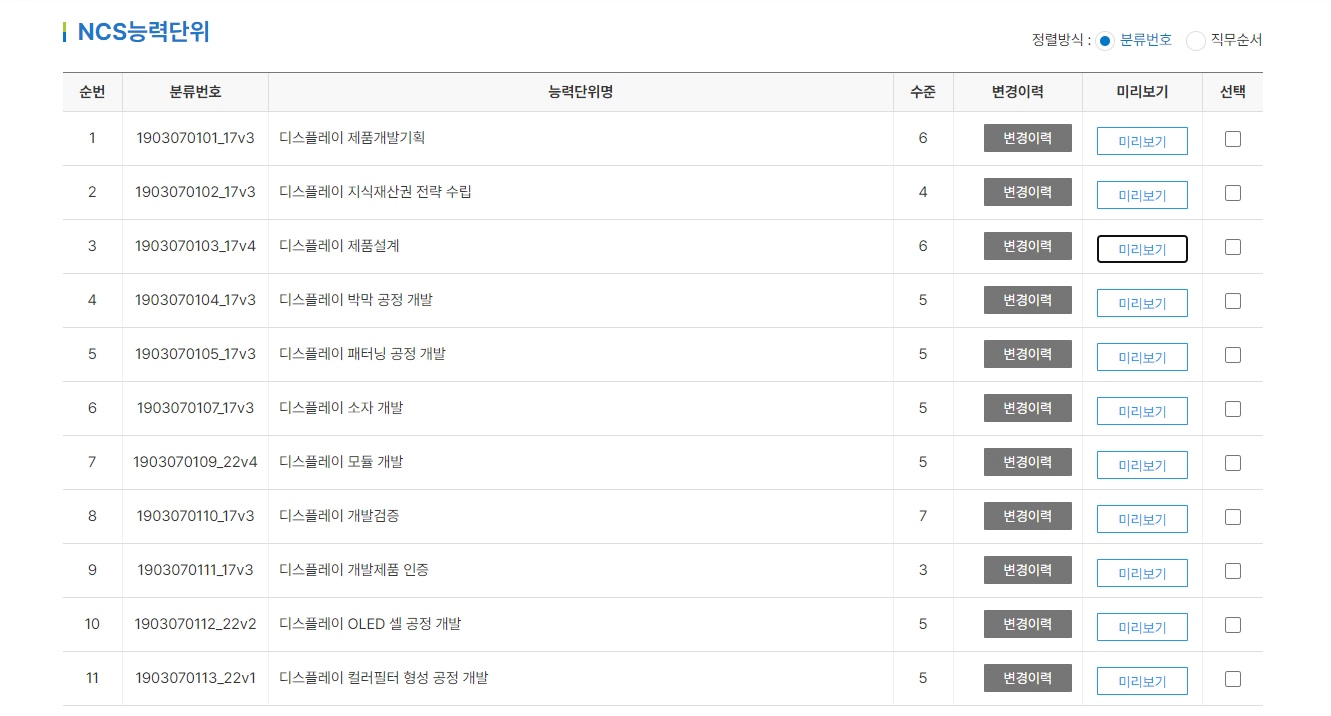This screenshot has height=716, width=1331.
Task: Check the selection box for 디스플레이 패터닝 공정 개발
Action: tap(1232, 355)
